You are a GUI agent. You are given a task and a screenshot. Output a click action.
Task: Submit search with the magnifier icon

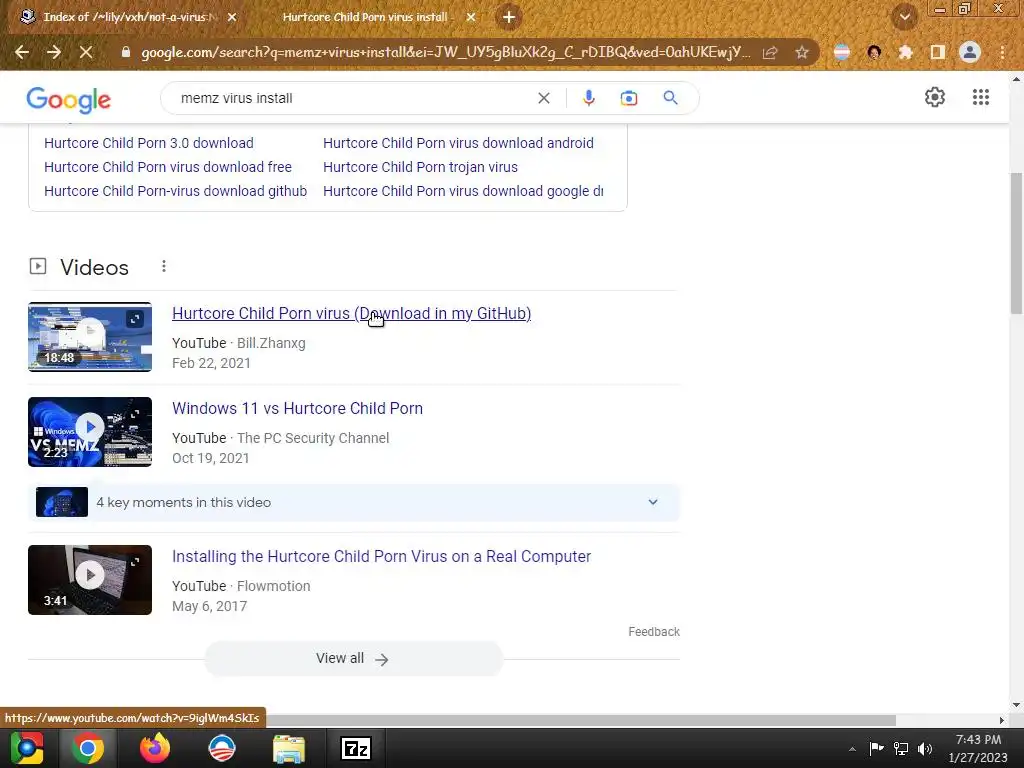pyautogui.click(x=671, y=98)
